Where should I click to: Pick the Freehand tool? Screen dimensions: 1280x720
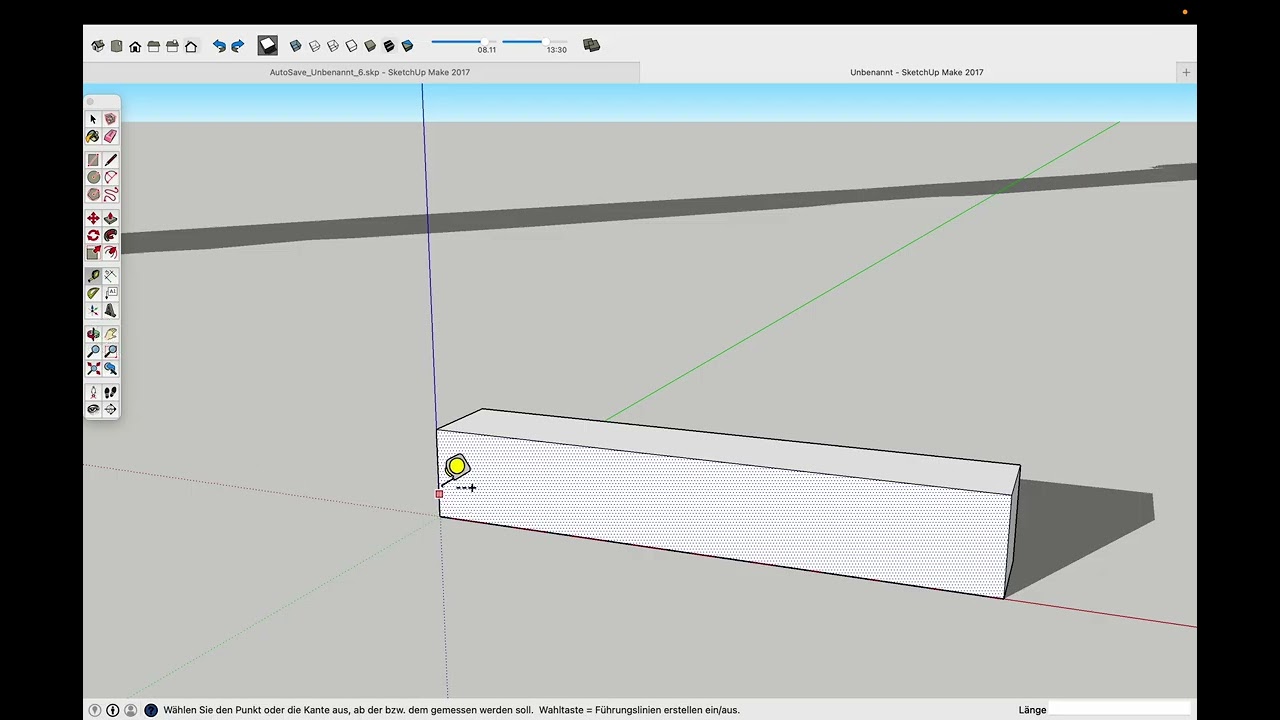110,194
